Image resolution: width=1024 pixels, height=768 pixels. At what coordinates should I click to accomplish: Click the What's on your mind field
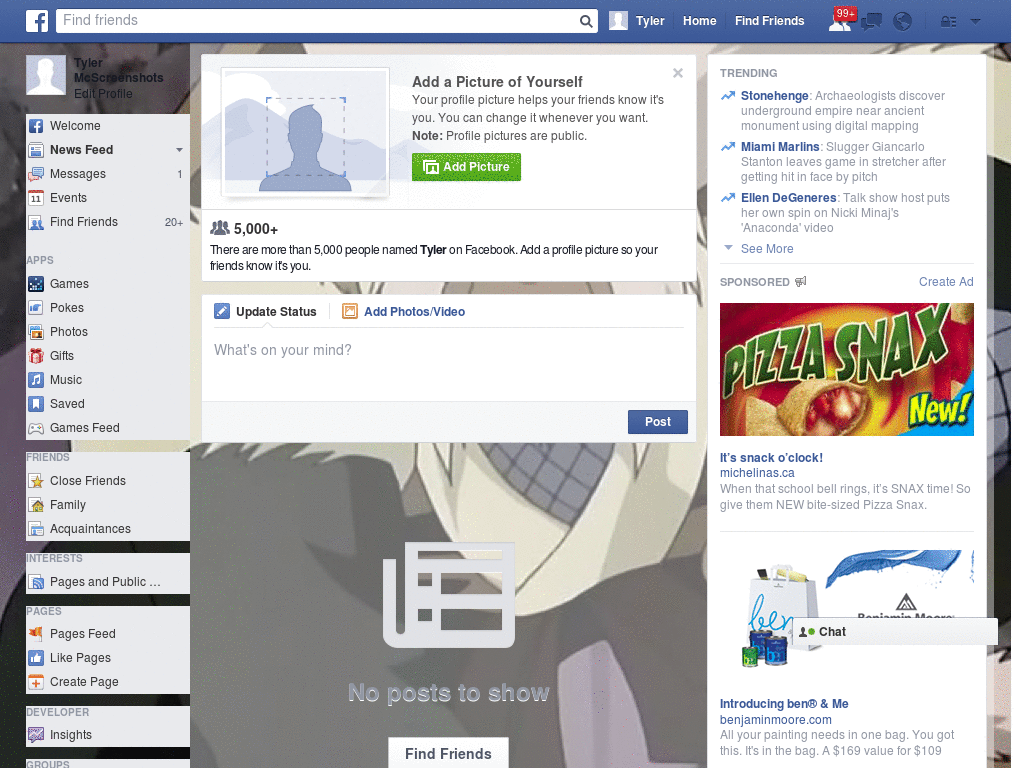[449, 364]
